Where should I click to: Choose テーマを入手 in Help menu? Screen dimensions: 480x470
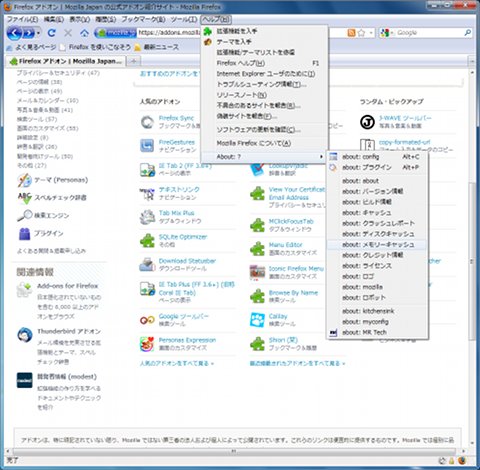click(264, 42)
